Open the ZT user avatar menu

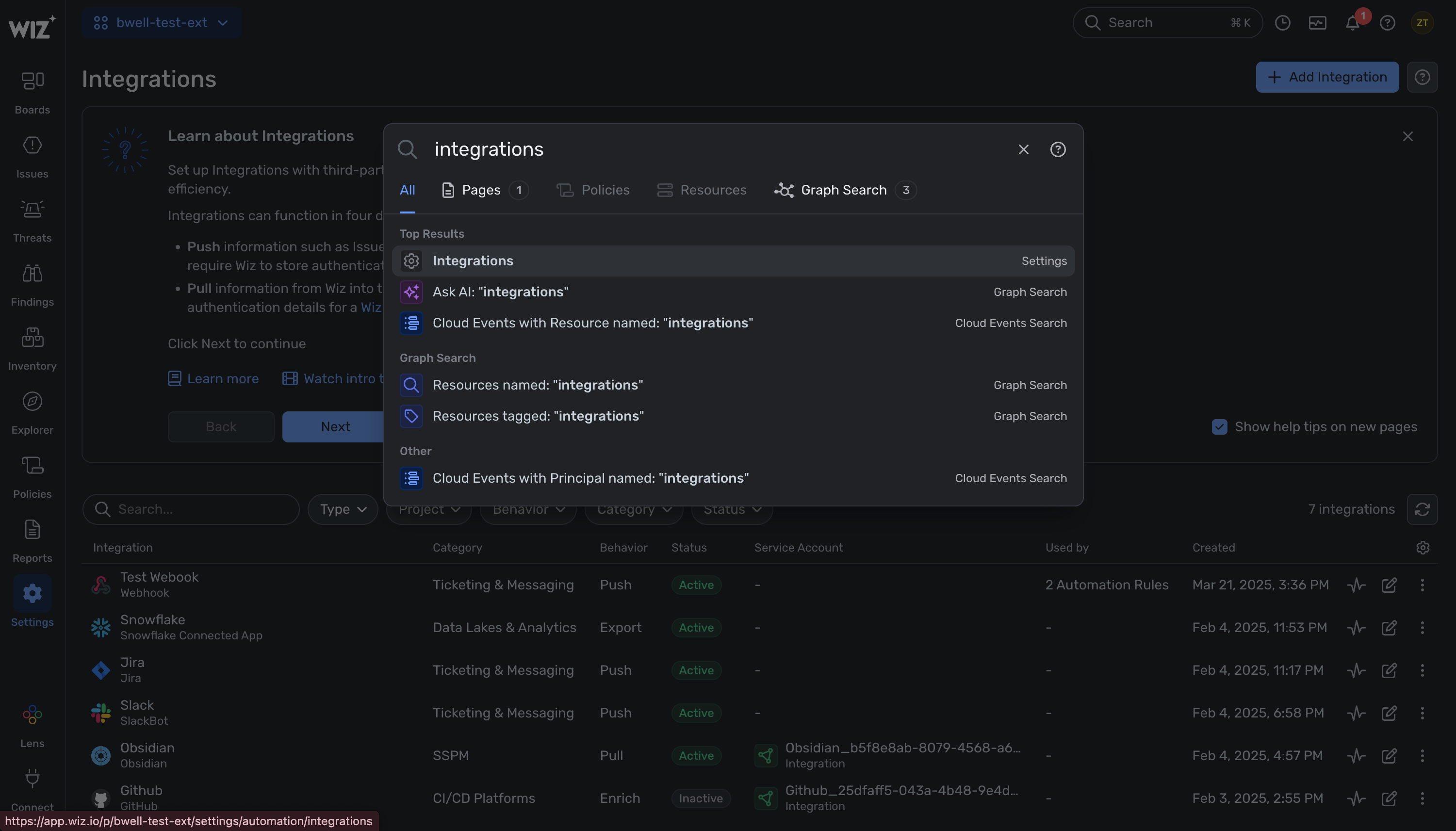click(x=1422, y=23)
